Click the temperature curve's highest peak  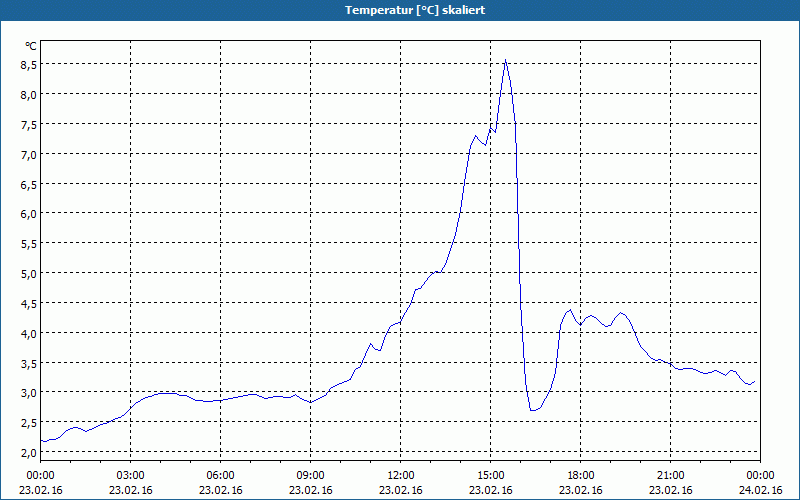(505, 60)
